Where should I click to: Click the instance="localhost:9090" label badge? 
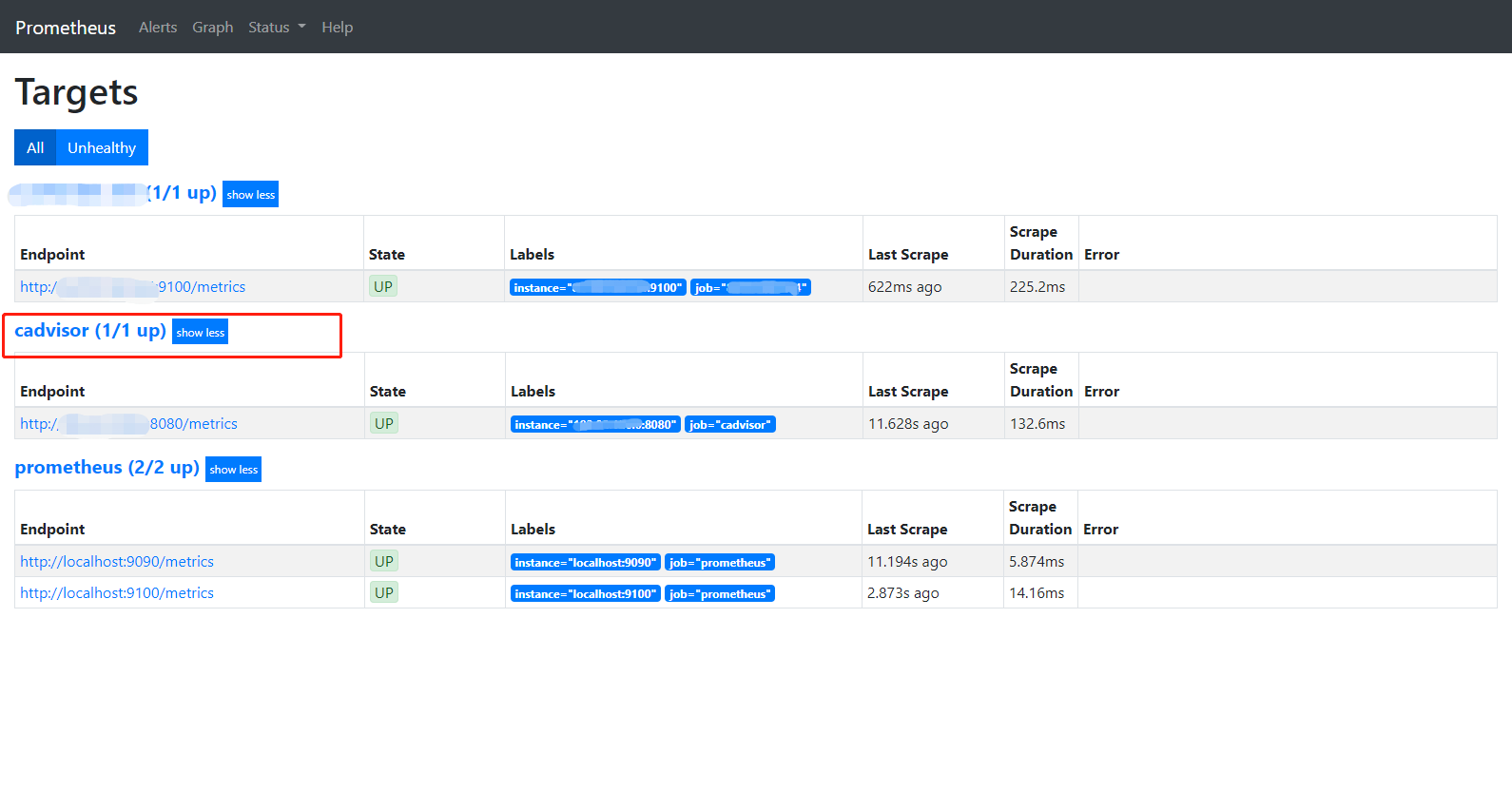point(586,562)
